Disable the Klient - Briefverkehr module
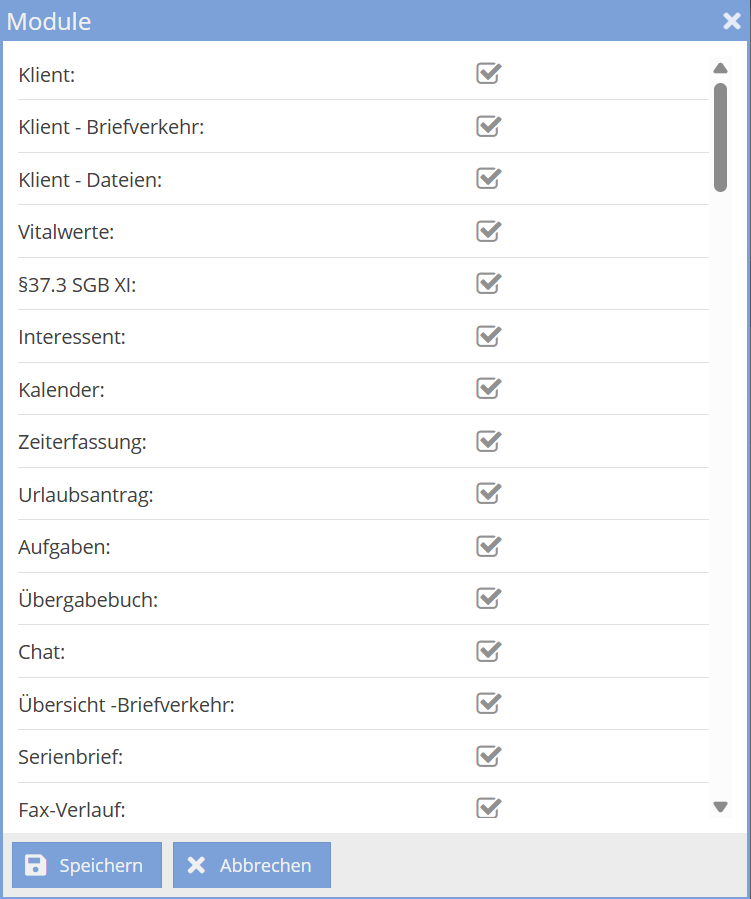This screenshot has height=899, width=751. [488, 126]
